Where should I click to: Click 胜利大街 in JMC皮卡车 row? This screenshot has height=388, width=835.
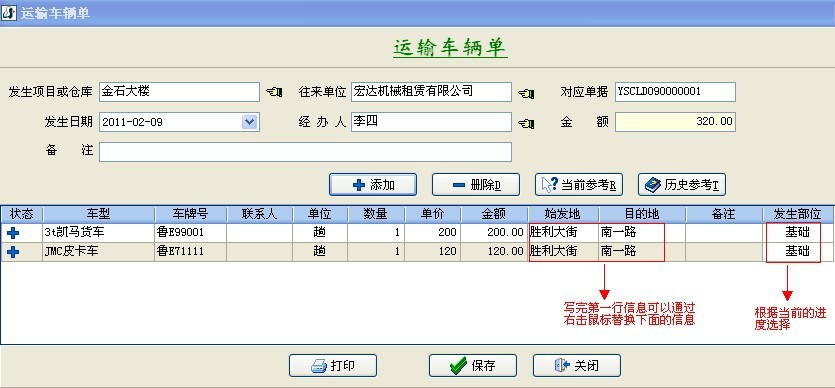click(x=563, y=252)
